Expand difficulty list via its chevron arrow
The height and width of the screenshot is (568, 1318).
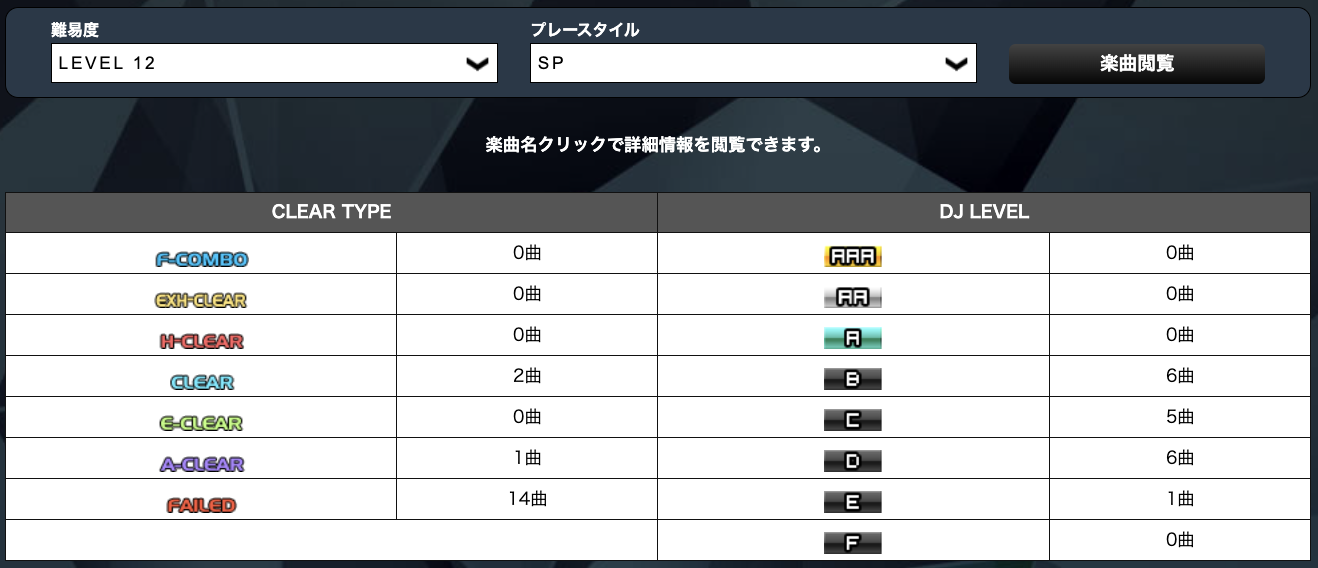[x=478, y=64]
